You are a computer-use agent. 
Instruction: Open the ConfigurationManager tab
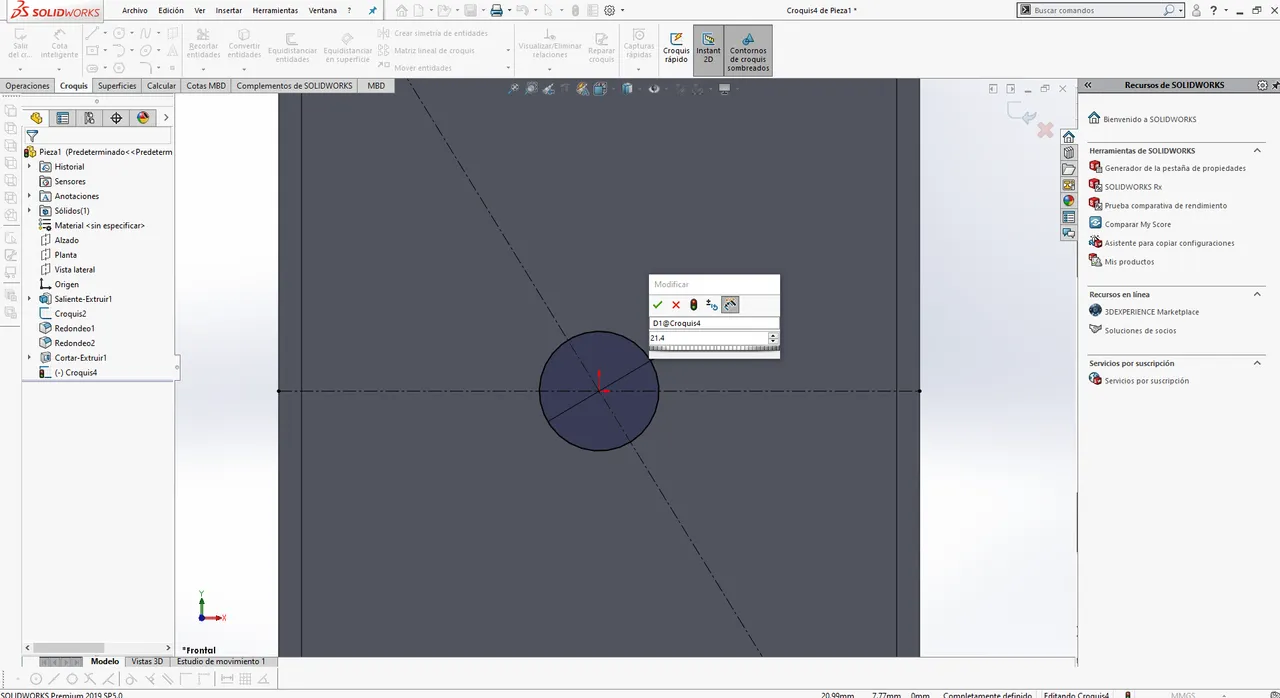(89, 118)
